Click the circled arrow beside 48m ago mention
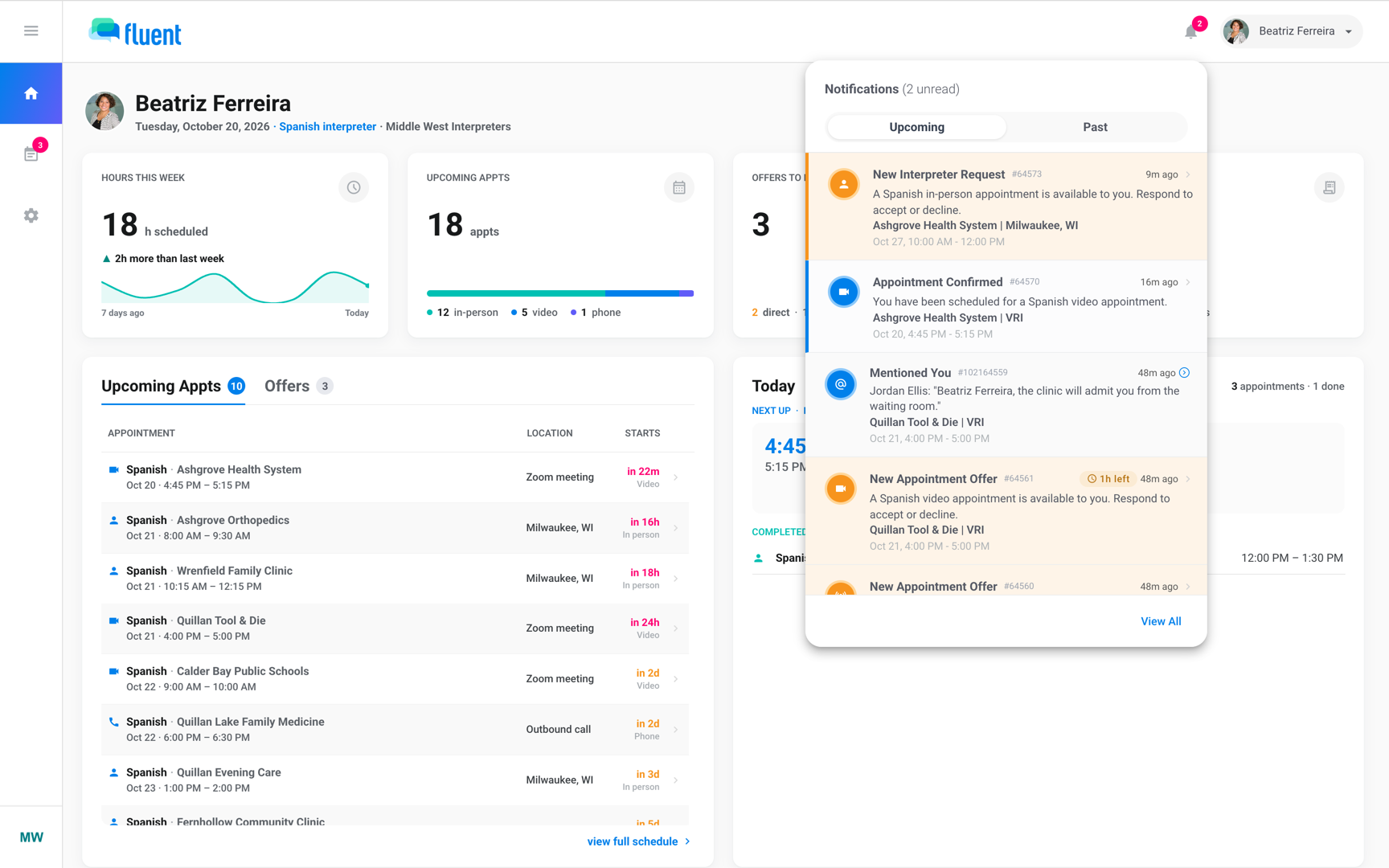This screenshot has width=1389, height=868. [1185, 373]
